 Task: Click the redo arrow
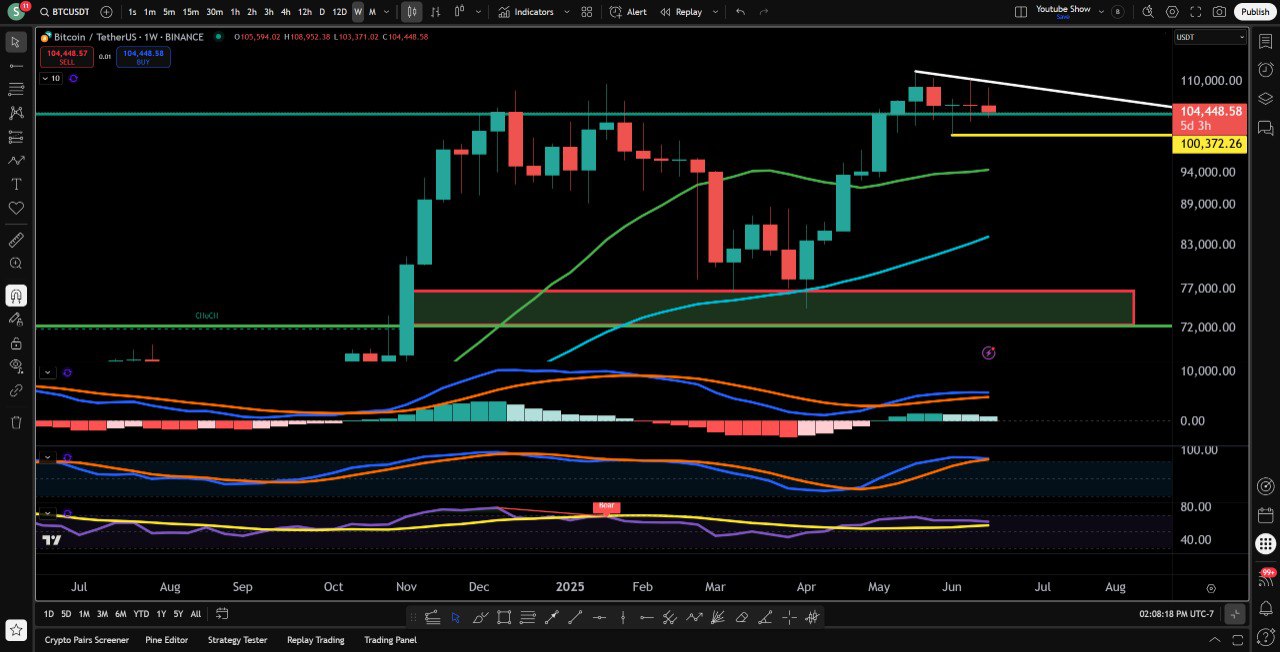click(764, 12)
